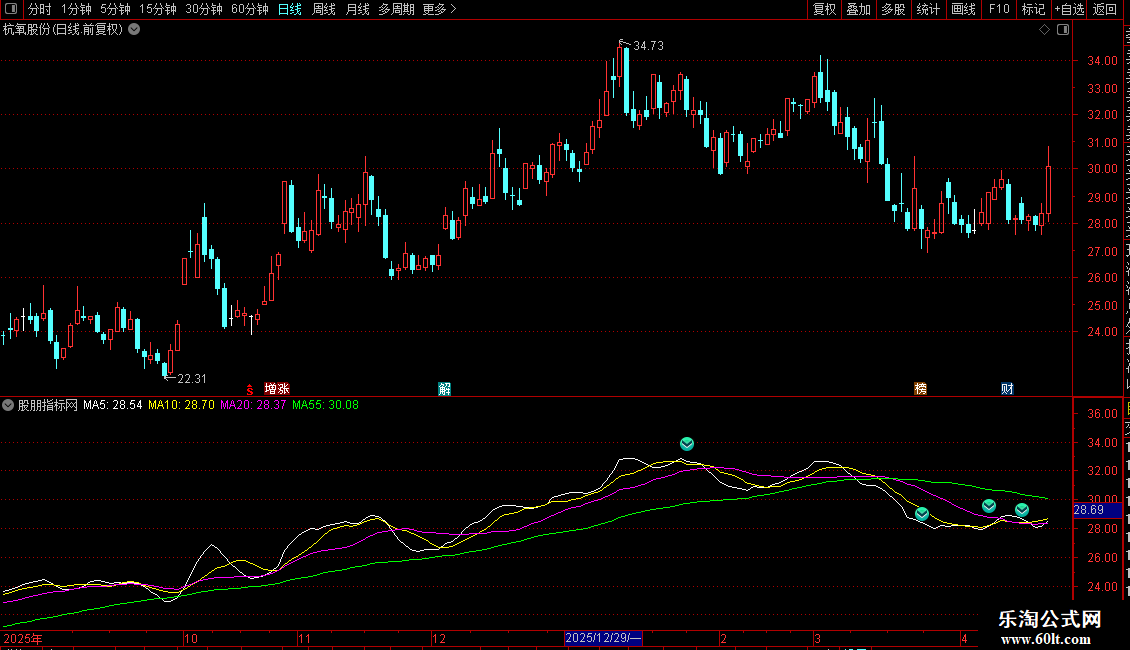Screen dimensions: 1130x650
Task: Open the 多周期 multi-period view
Action: tap(396, 9)
